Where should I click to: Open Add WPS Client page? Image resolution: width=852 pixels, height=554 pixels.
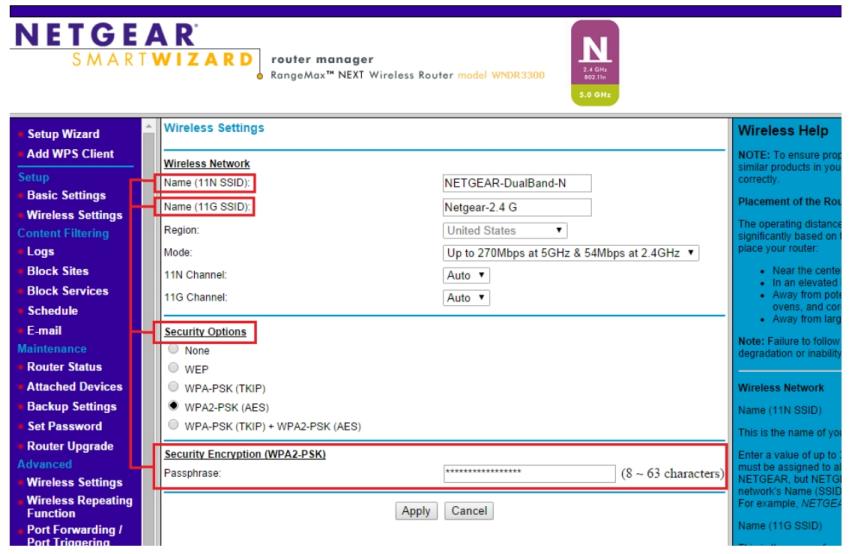coord(70,154)
